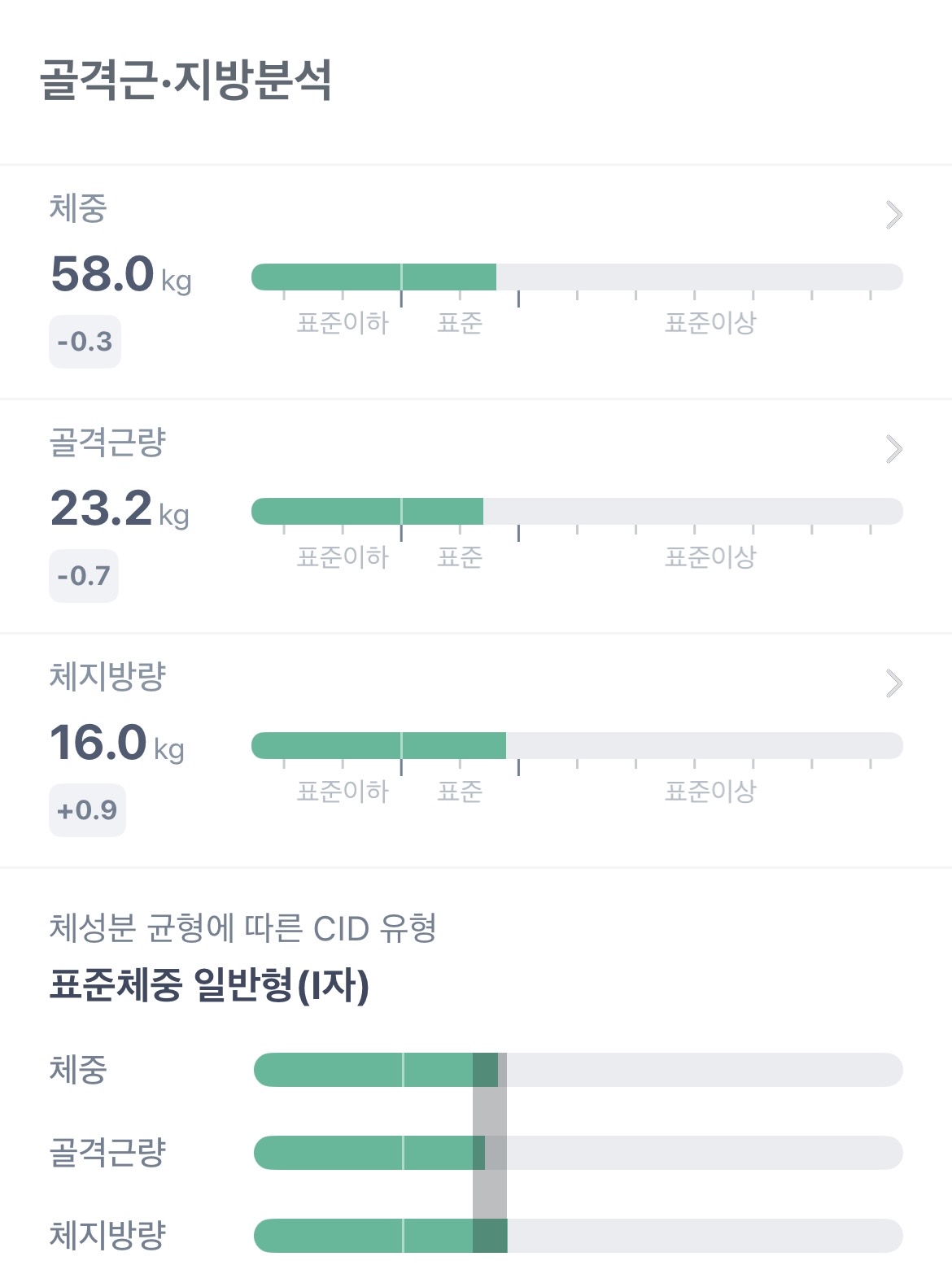The height and width of the screenshot is (1274, 952).
Task: Expand the 체지방량 detail chevron
Action: (x=893, y=683)
